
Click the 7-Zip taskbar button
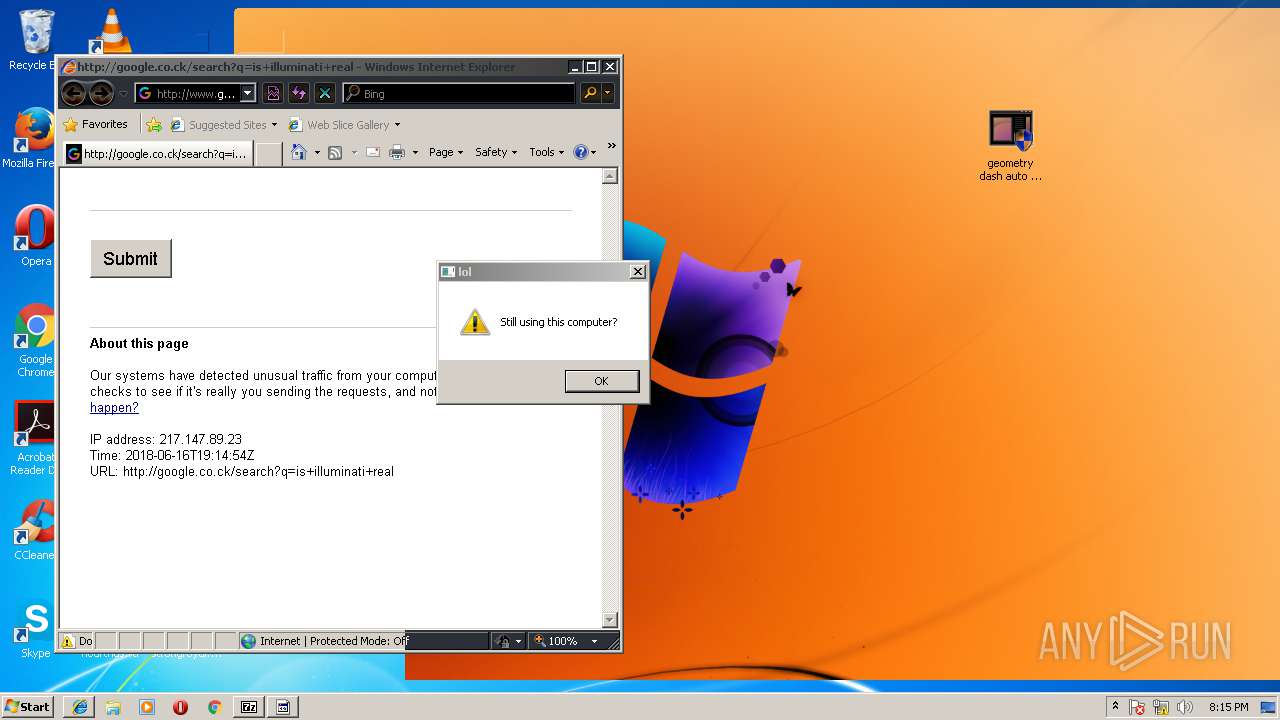(x=249, y=707)
